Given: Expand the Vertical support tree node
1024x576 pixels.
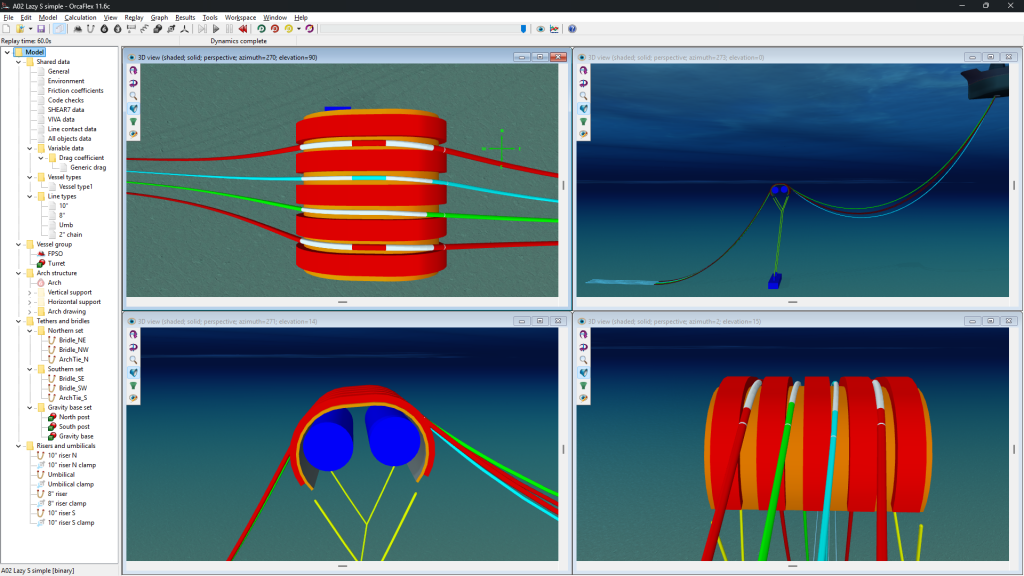Looking at the screenshot, I should pyautogui.click(x=30, y=292).
